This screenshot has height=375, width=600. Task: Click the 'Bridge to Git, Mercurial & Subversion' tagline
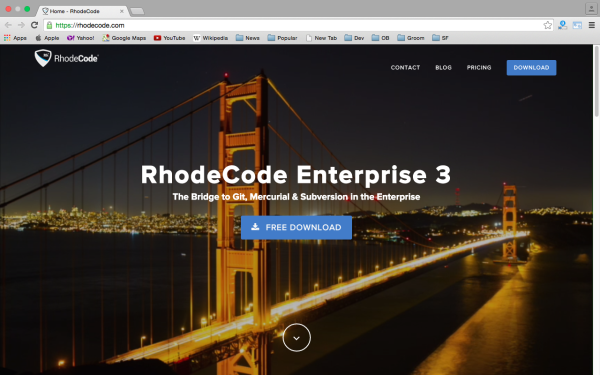[296, 197]
